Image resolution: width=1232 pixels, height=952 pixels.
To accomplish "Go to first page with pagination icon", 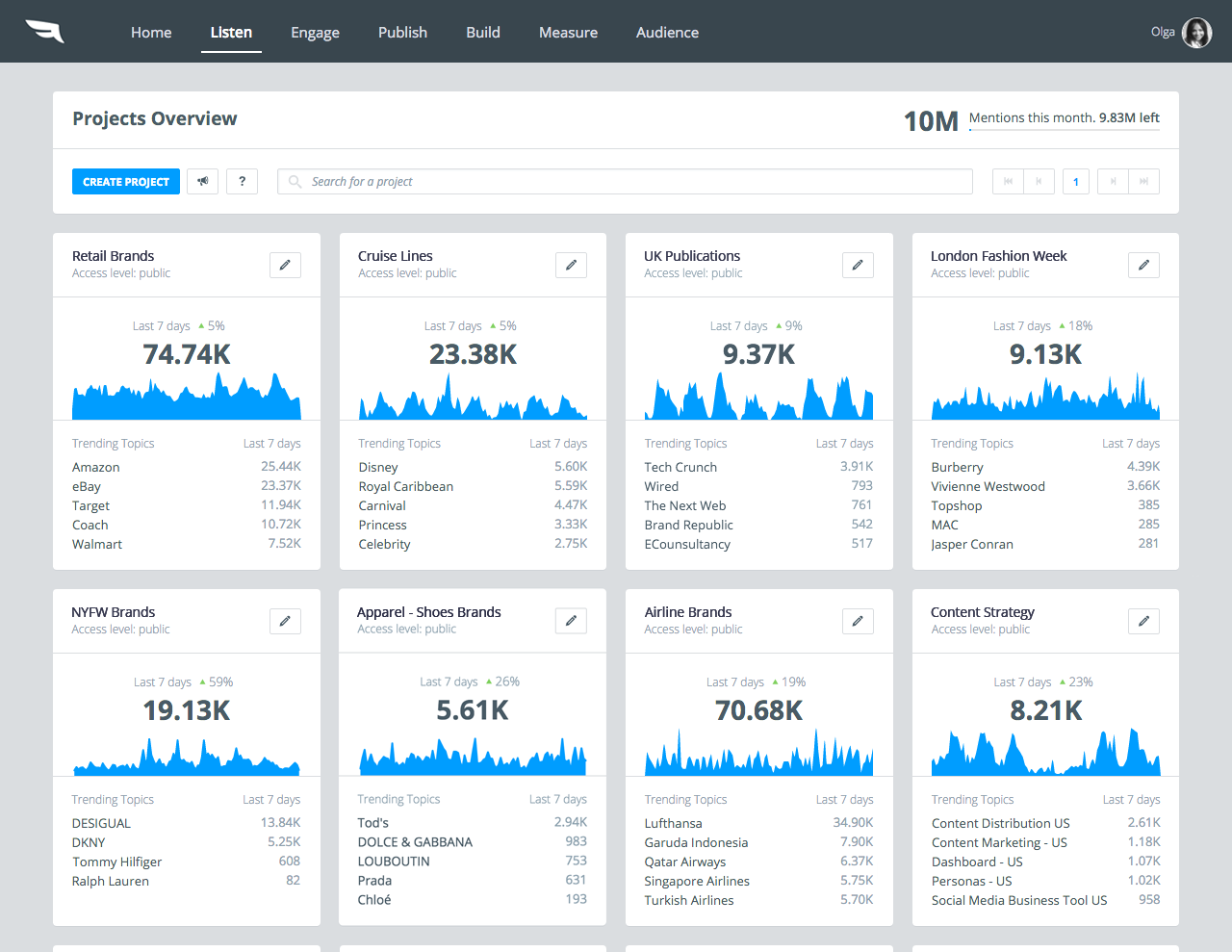I will [x=1007, y=181].
